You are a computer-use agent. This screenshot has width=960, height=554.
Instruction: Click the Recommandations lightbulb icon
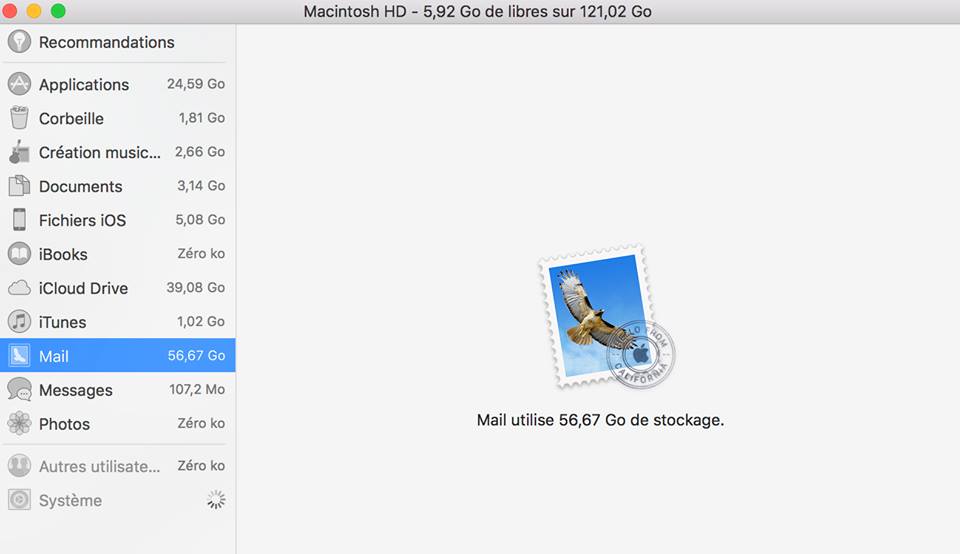19,42
